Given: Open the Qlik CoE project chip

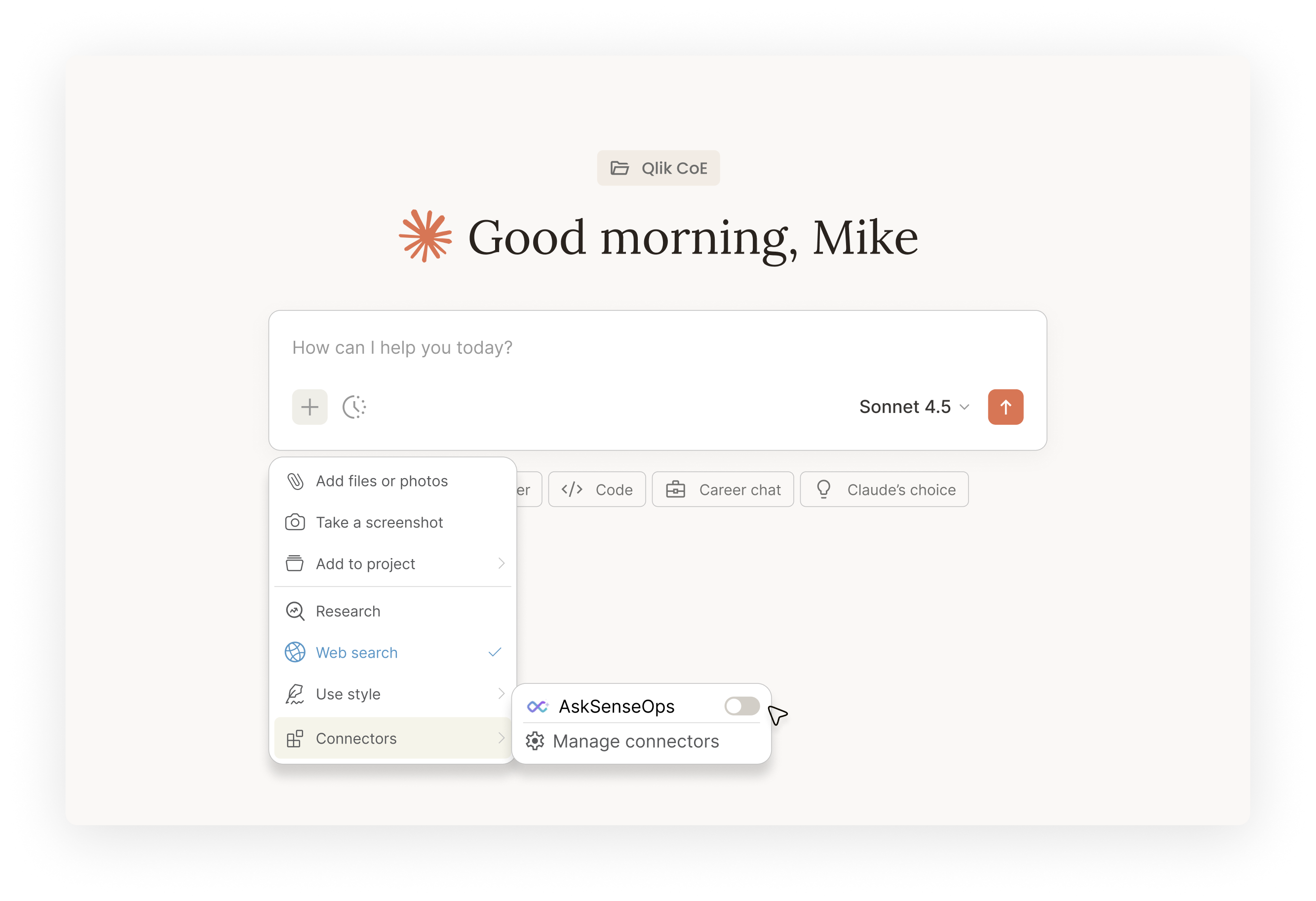Looking at the screenshot, I should point(658,168).
